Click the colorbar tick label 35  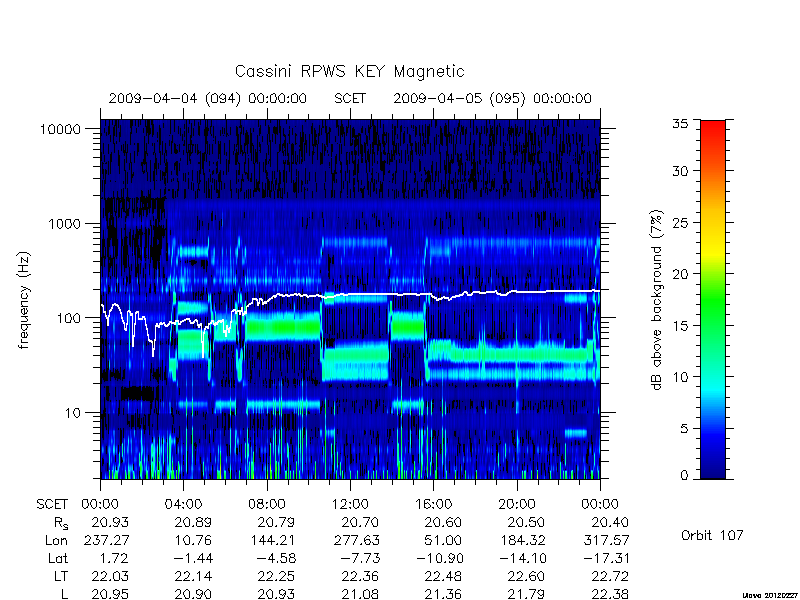click(680, 124)
